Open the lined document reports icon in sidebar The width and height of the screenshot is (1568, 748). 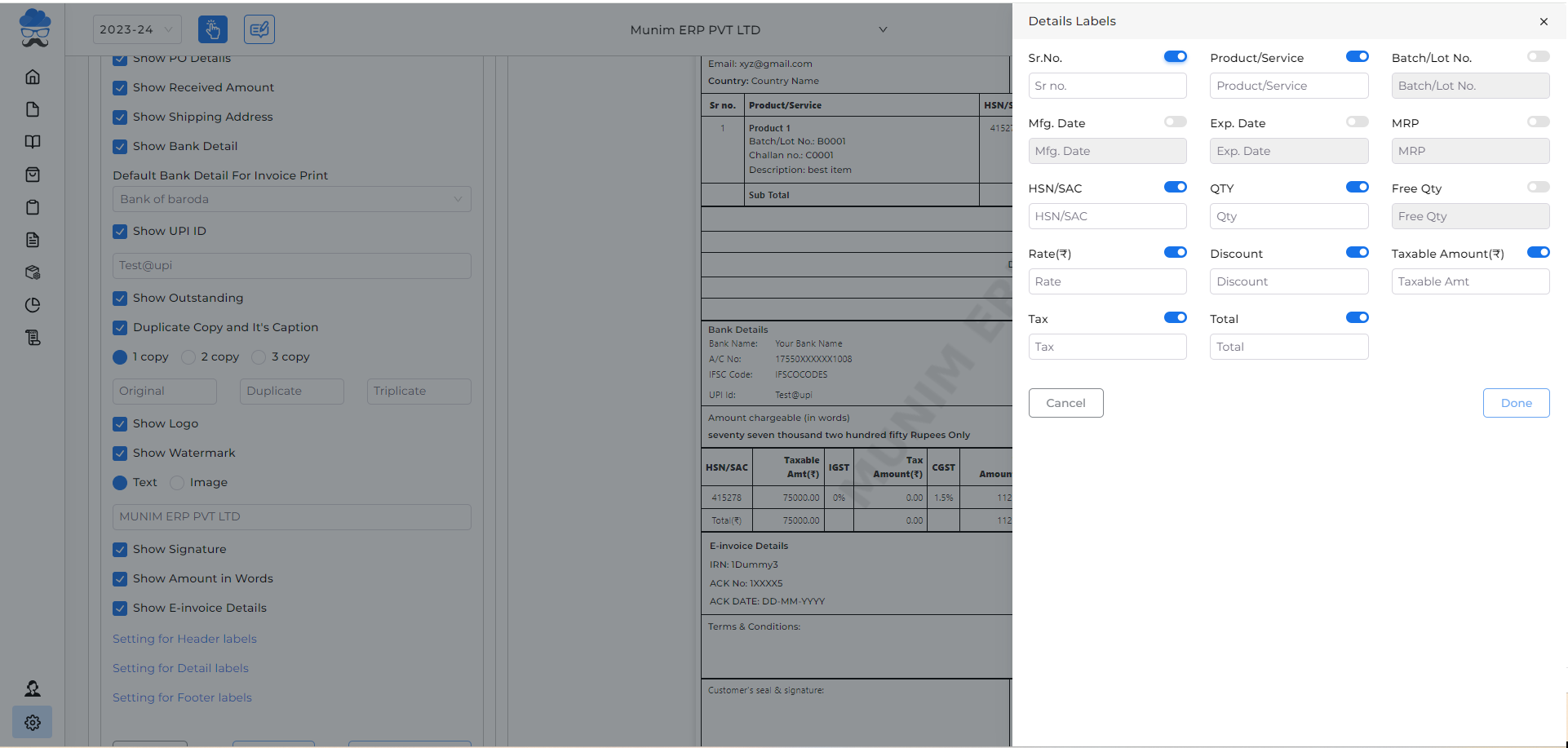click(33, 240)
